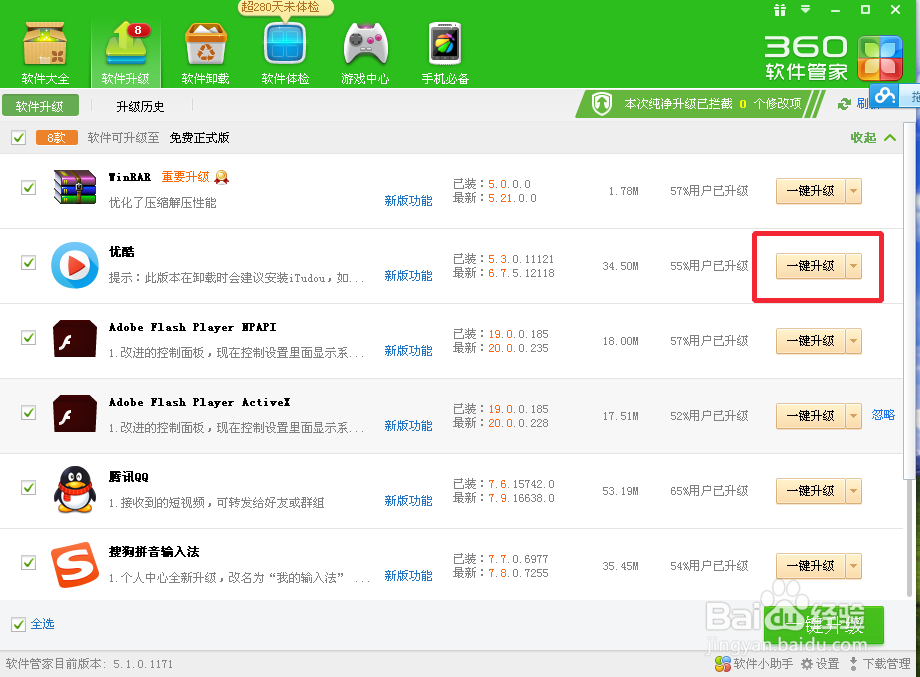Switch to the 软件升级 sub-tab
The width and height of the screenshot is (920, 677).
coord(40,106)
